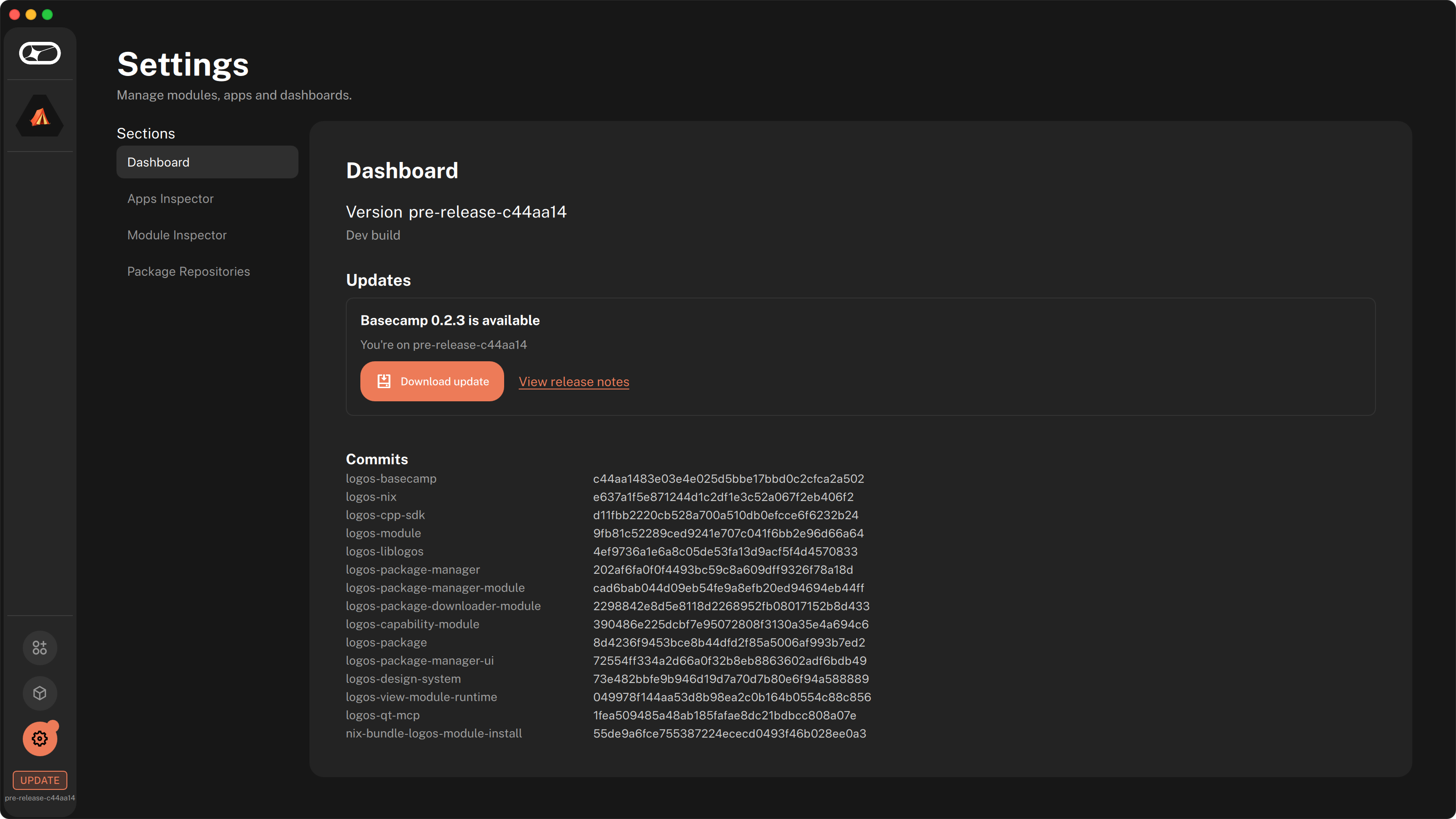
Task: Click the logos-basecamp commit name
Action: point(391,479)
